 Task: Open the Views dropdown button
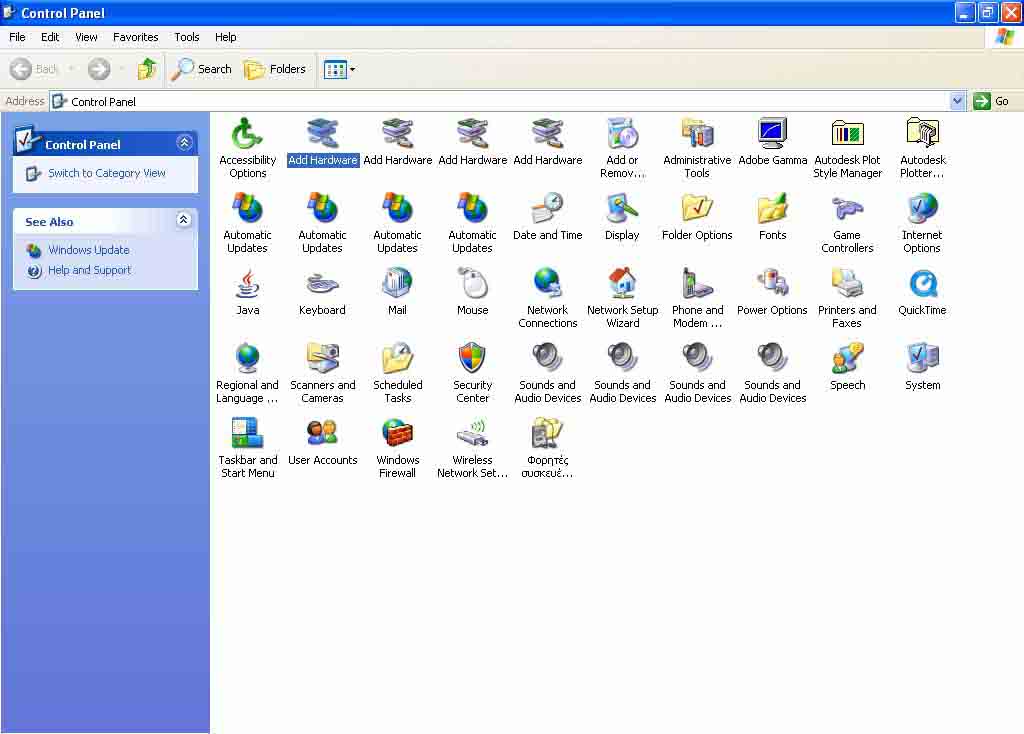pos(340,69)
